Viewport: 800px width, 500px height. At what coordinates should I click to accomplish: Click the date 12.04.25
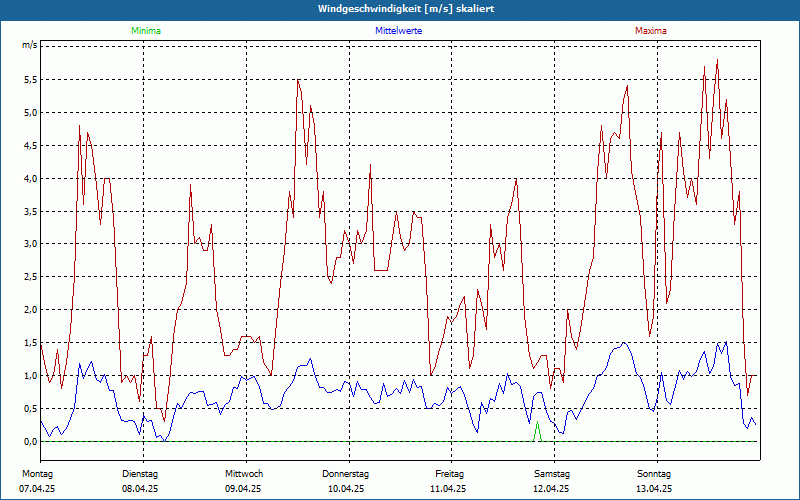click(x=551, y=489)
